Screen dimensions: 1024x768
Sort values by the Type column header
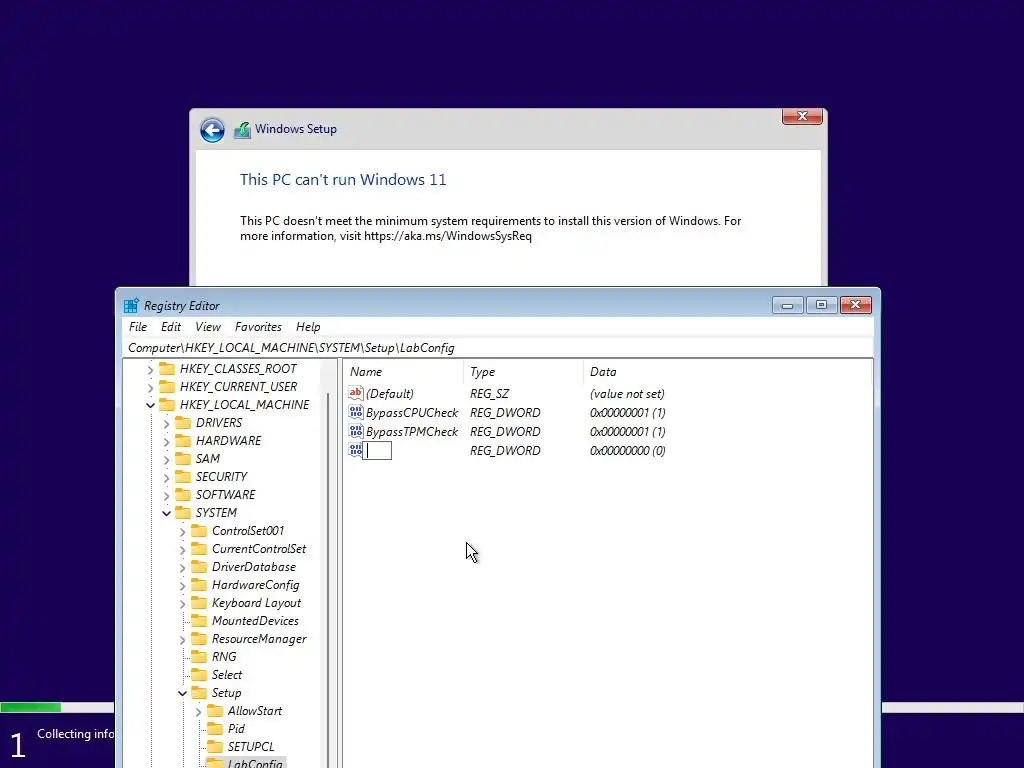click(523, 372)
